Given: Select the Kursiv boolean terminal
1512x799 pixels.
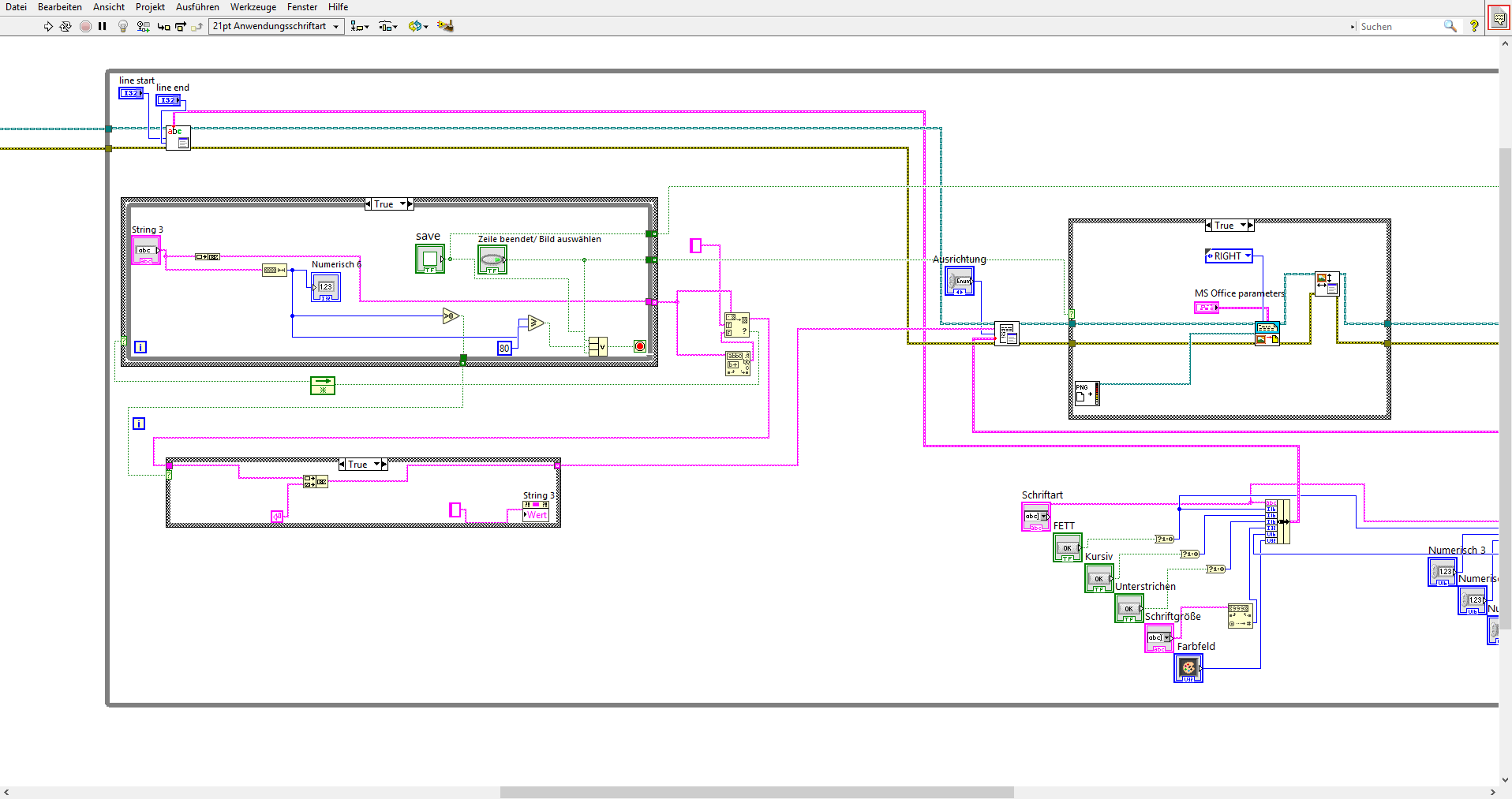Looking at the screenshot, I should coord(1099,578).
